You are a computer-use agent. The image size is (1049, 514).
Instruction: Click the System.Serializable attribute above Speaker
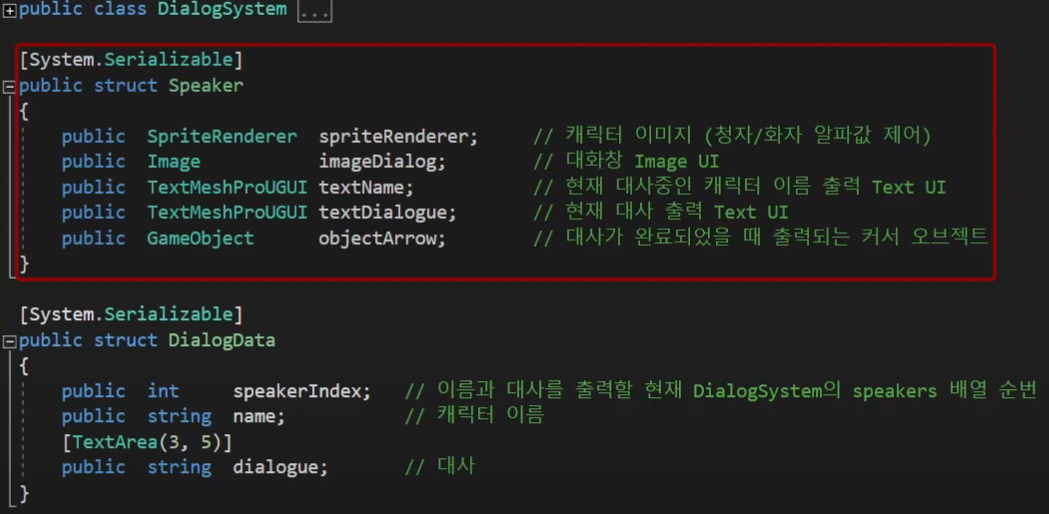(131, 60)
